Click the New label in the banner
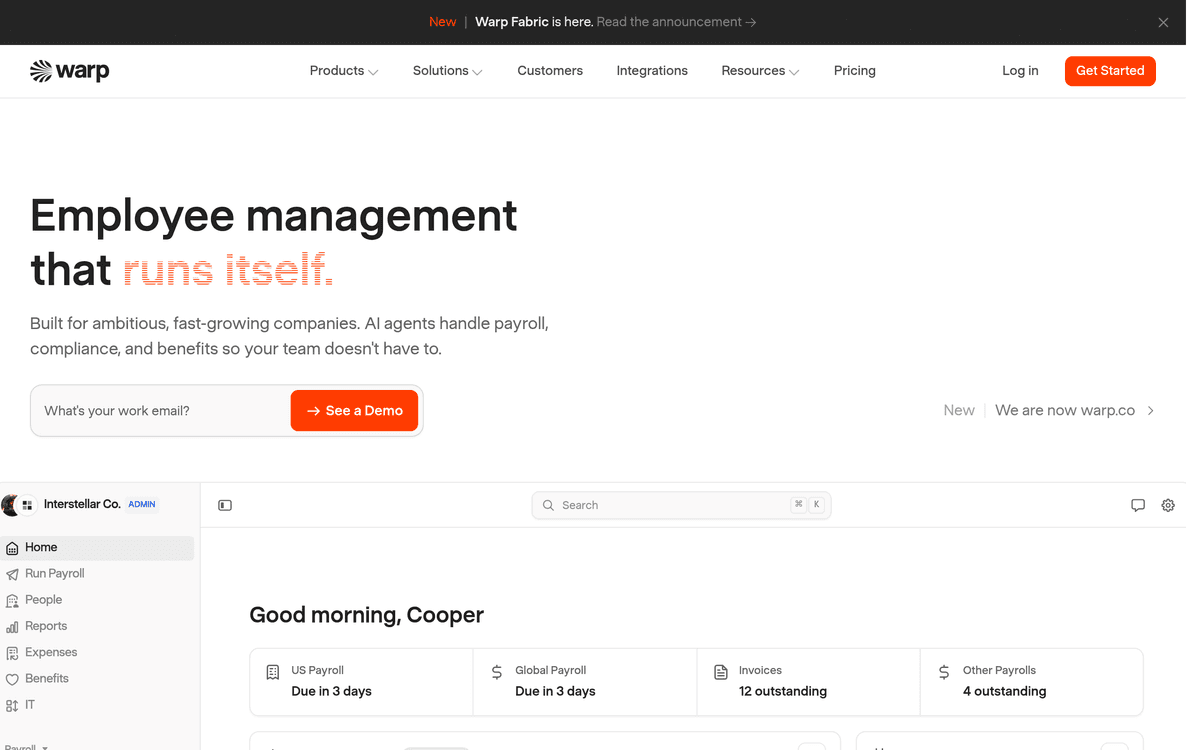The width and height of the screenshot is (1200, 750). click(443, 22)
